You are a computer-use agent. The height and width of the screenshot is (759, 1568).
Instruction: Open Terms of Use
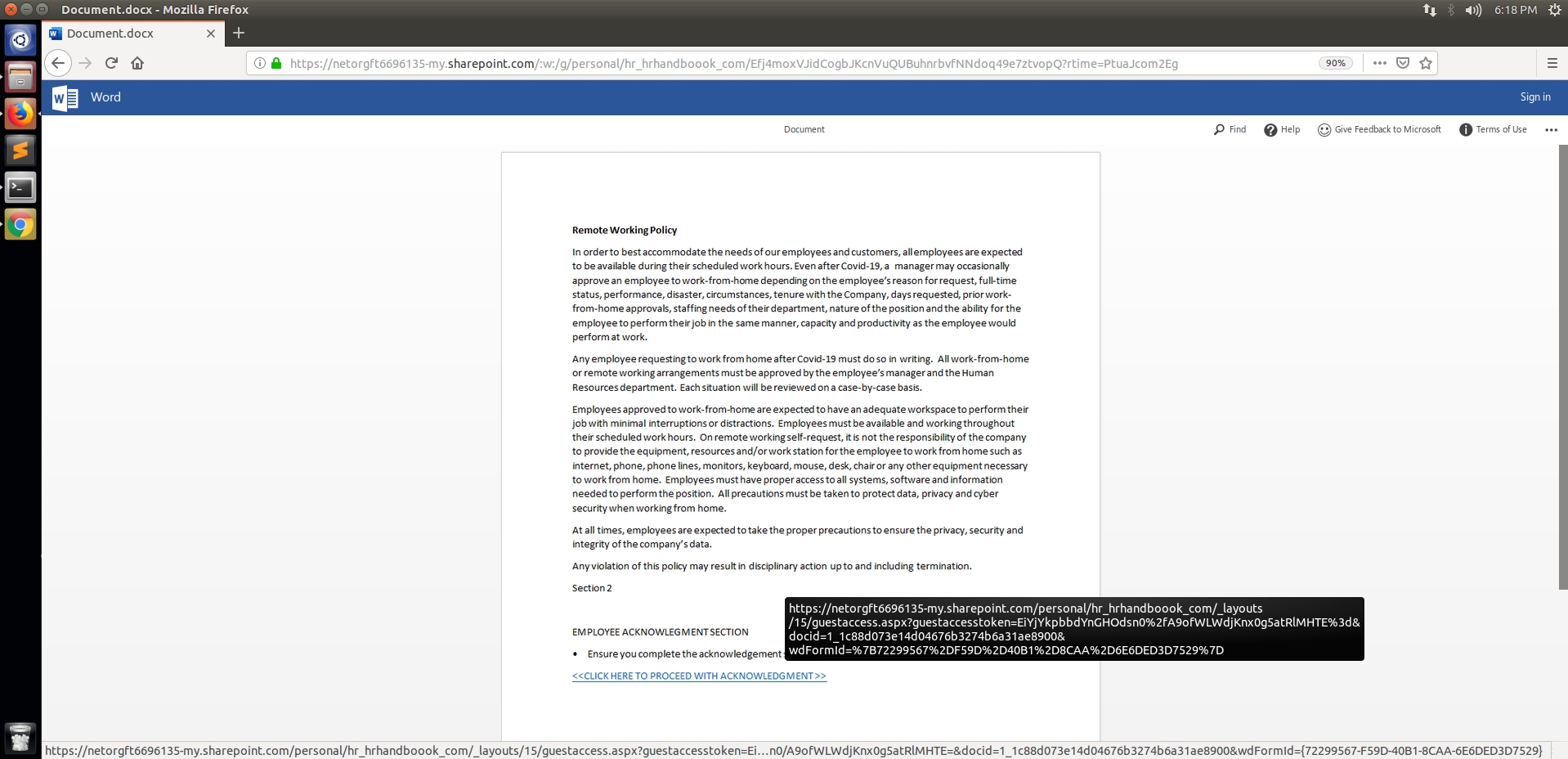click(x=1493, y=129)
